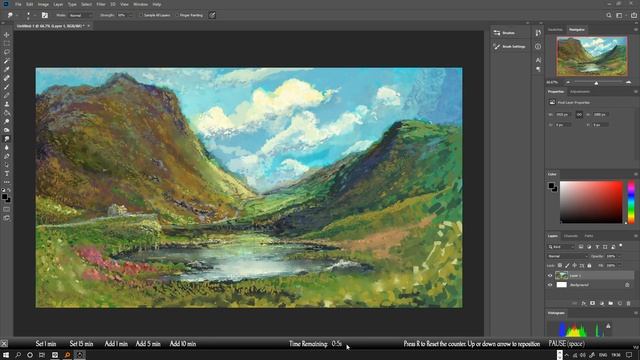Toggle the Brush Settings panel icon in options bar
The width and height of the screenshot is (640, 360).
45,15
